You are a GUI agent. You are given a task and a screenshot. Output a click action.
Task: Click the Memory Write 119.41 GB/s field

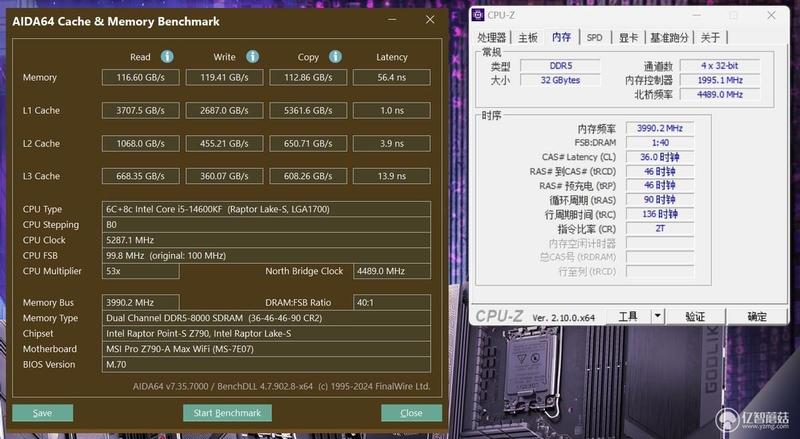(224, 78)
